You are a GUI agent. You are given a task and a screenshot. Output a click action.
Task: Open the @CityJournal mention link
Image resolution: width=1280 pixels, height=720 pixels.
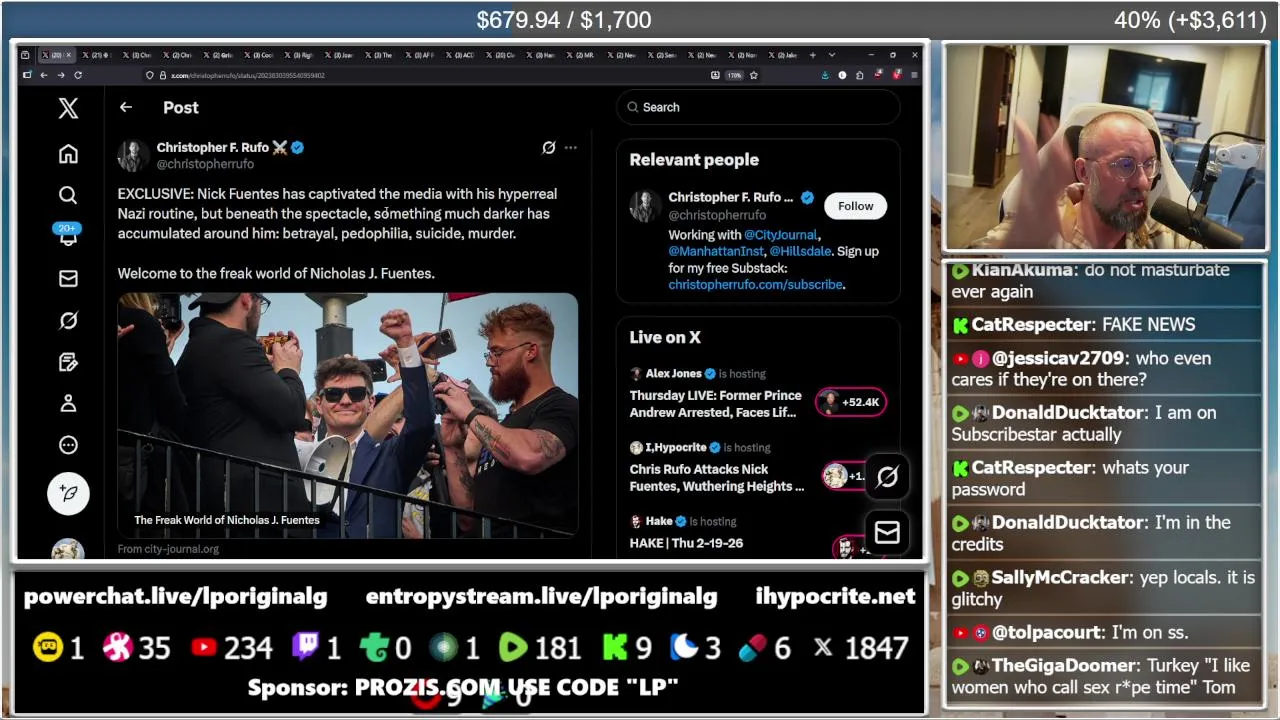[780, 235]
